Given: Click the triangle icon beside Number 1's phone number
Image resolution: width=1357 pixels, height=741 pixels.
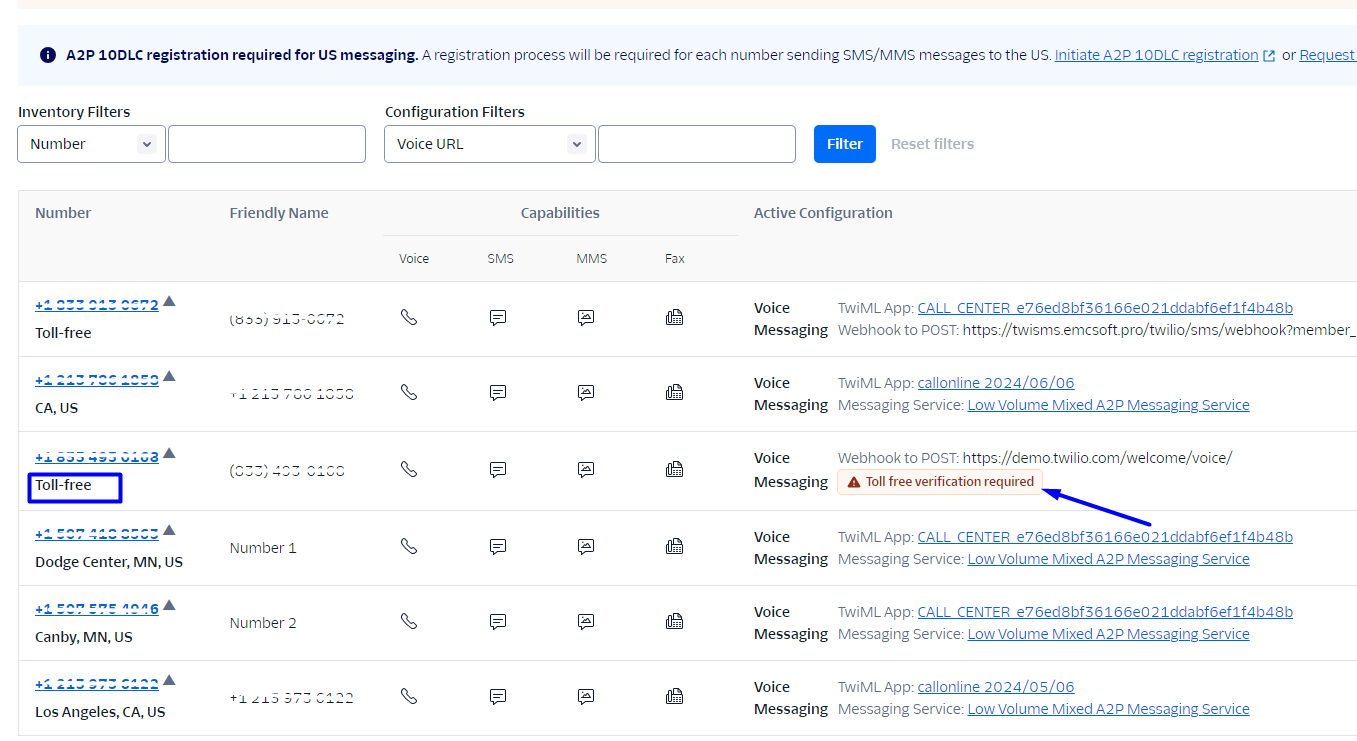Looking at the screenshot, I should coord(169,530).
